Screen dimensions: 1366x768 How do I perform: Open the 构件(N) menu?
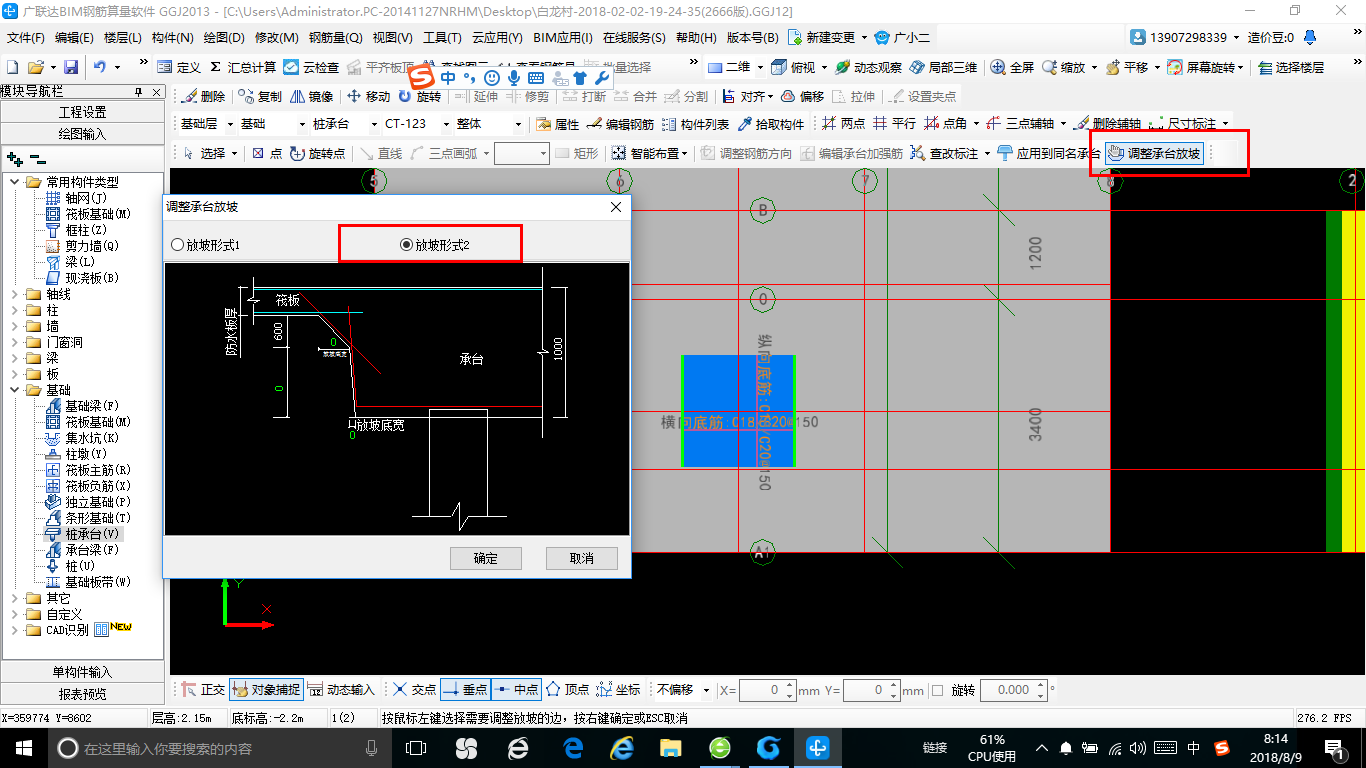point(172,37)
